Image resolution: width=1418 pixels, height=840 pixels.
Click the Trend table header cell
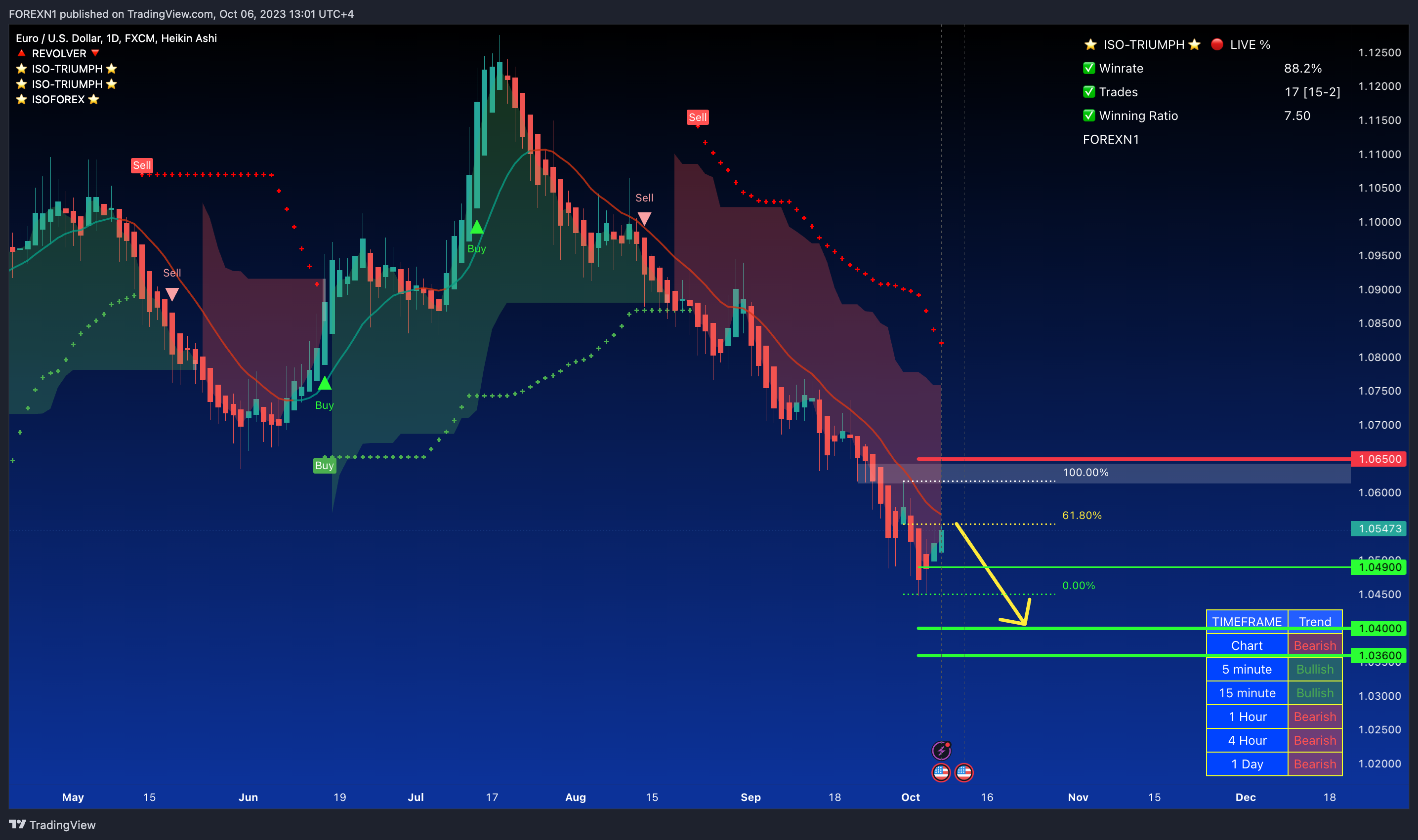(1315, 622)
